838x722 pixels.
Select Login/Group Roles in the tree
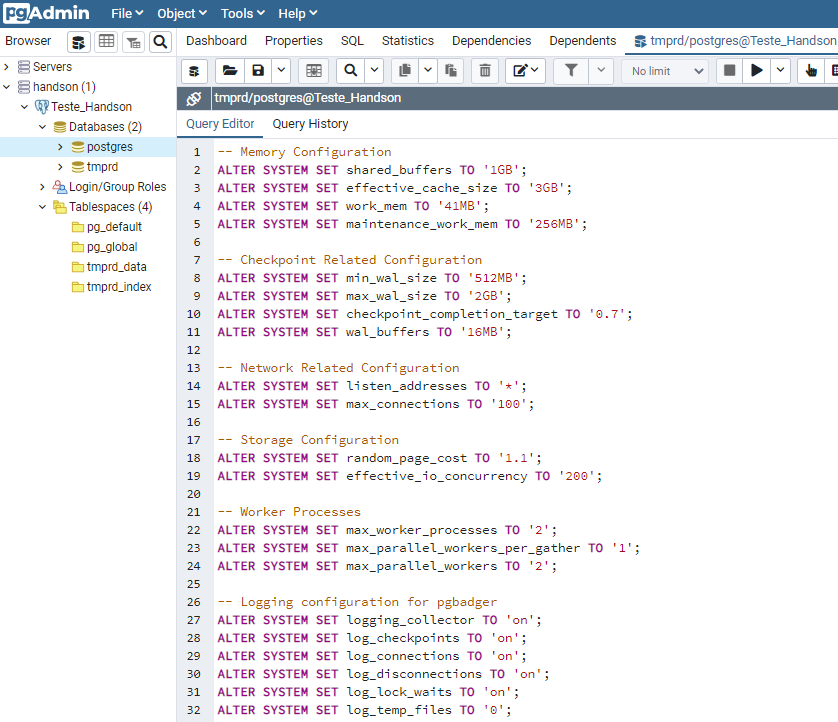(x=118, y=187)
